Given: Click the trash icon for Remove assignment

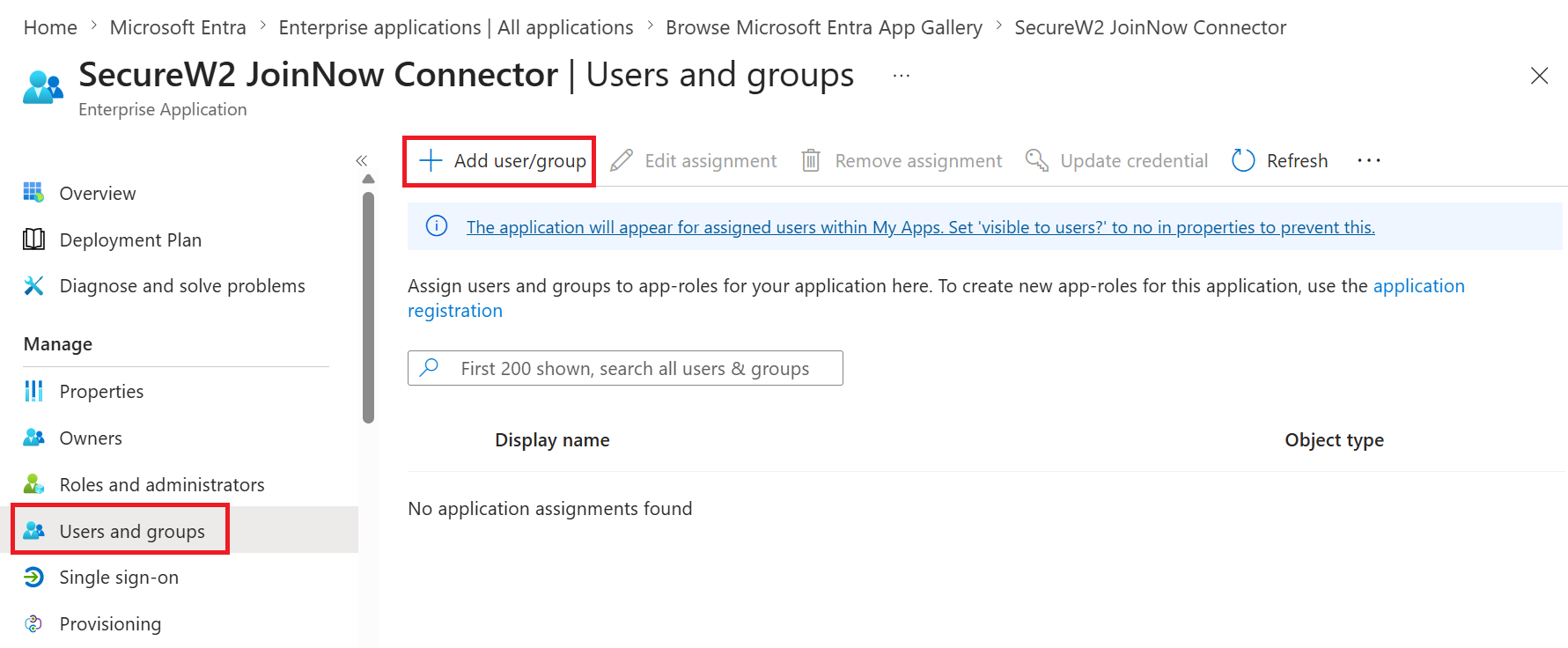Looking at the screenshot, I should click(x=811, y=160).
